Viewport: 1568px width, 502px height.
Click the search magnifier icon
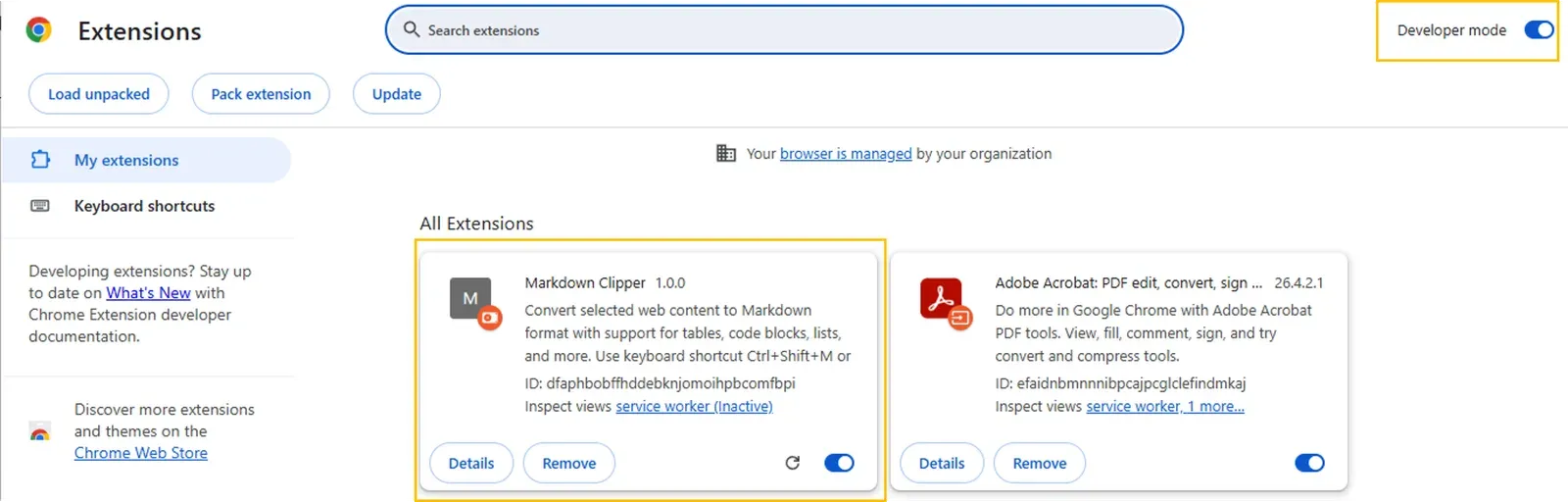pyautogui.click(x=412, y=29)
